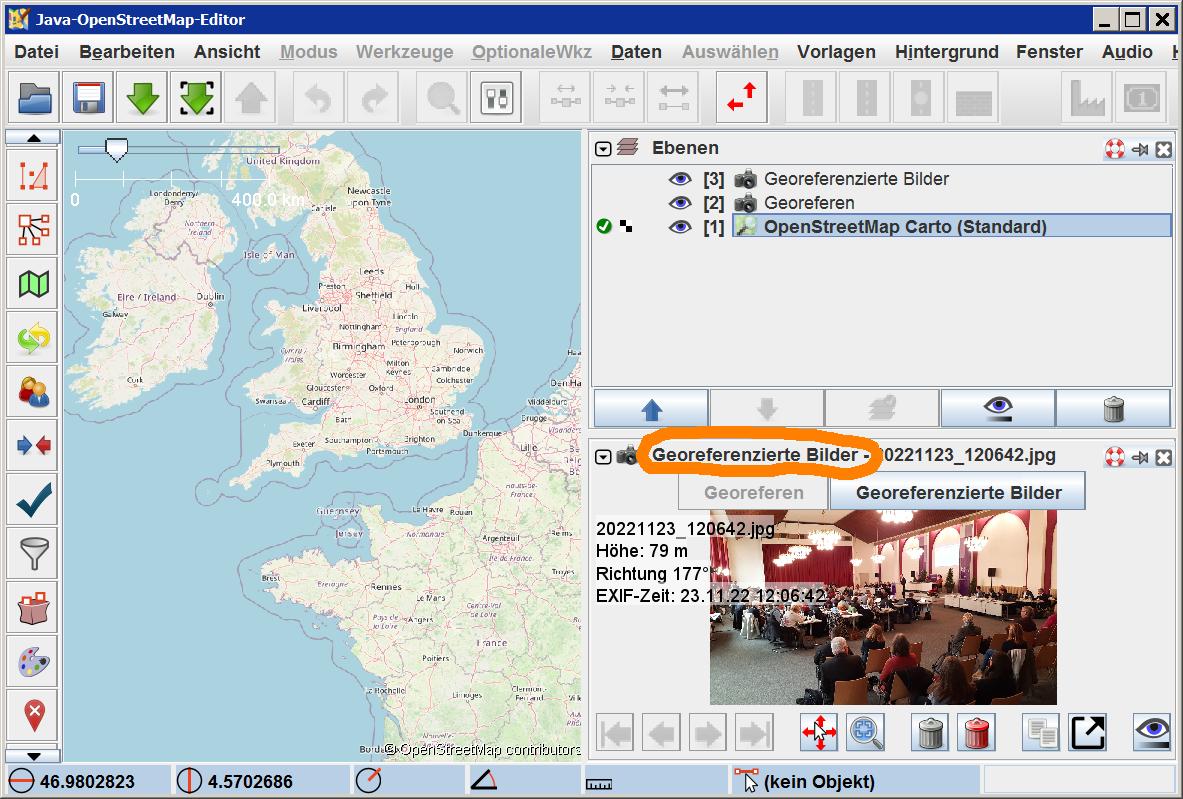
Task: Collapse the Georeferenzierte Bilder image panel
Action: click(603, 457)
